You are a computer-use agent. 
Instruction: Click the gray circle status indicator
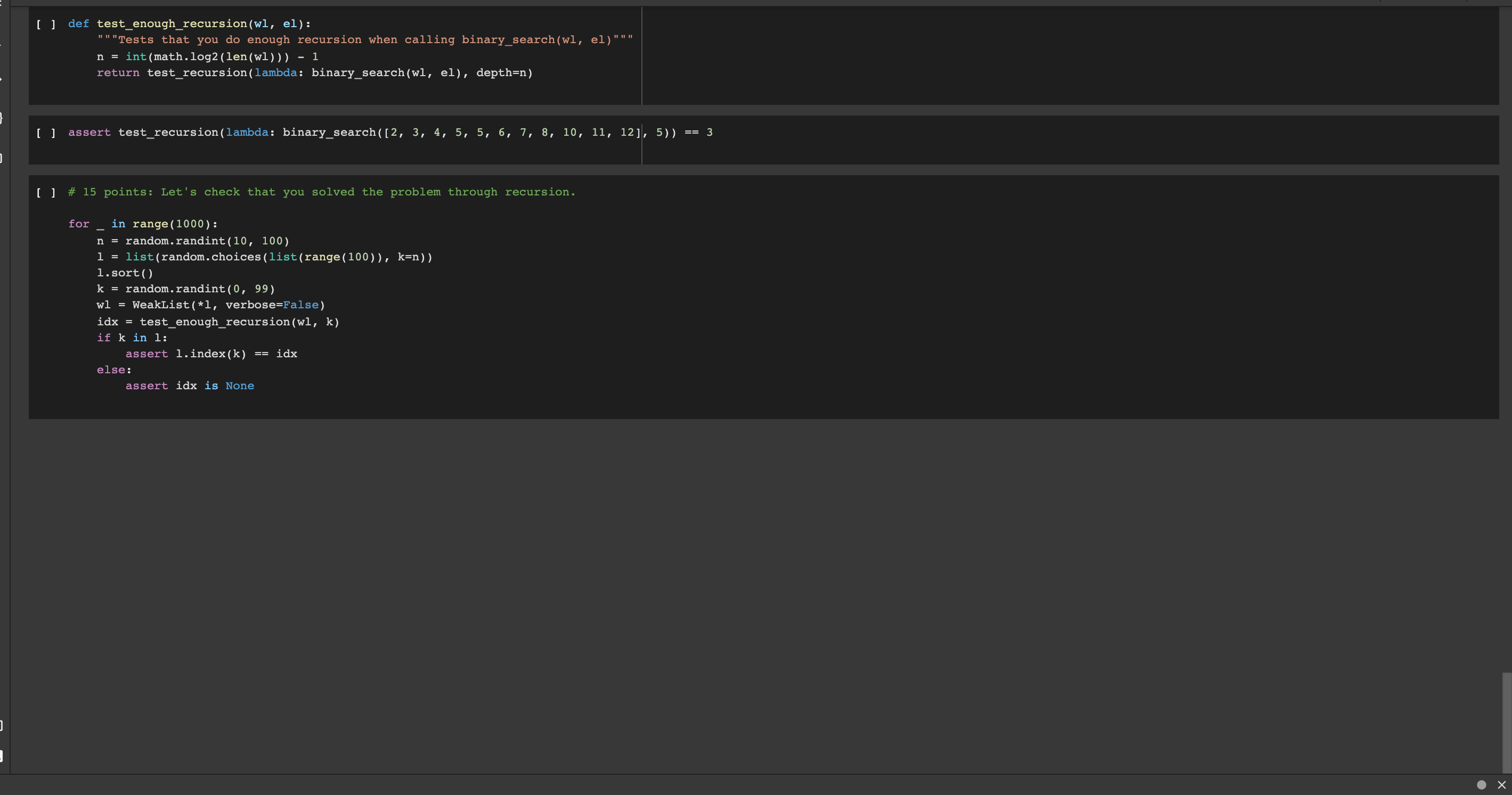click(x=1481, y=784)
